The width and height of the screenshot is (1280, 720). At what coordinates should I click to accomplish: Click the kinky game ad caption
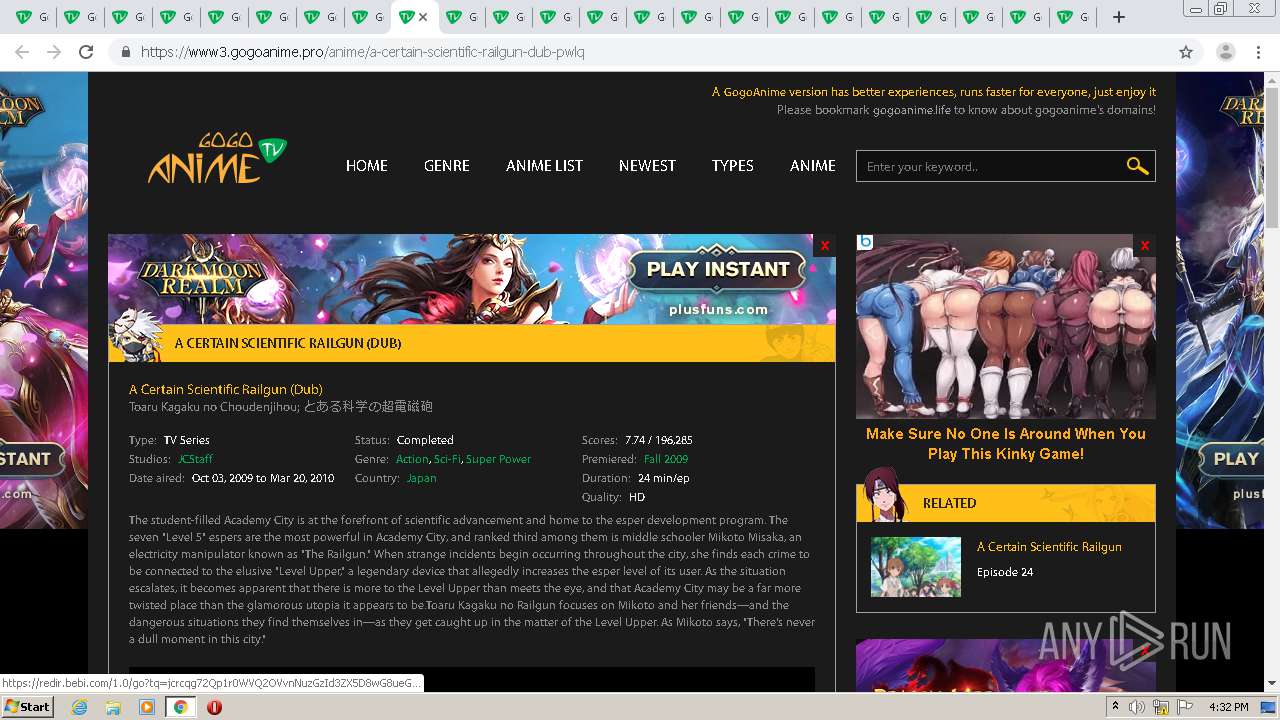click(x=1006, y=444)
